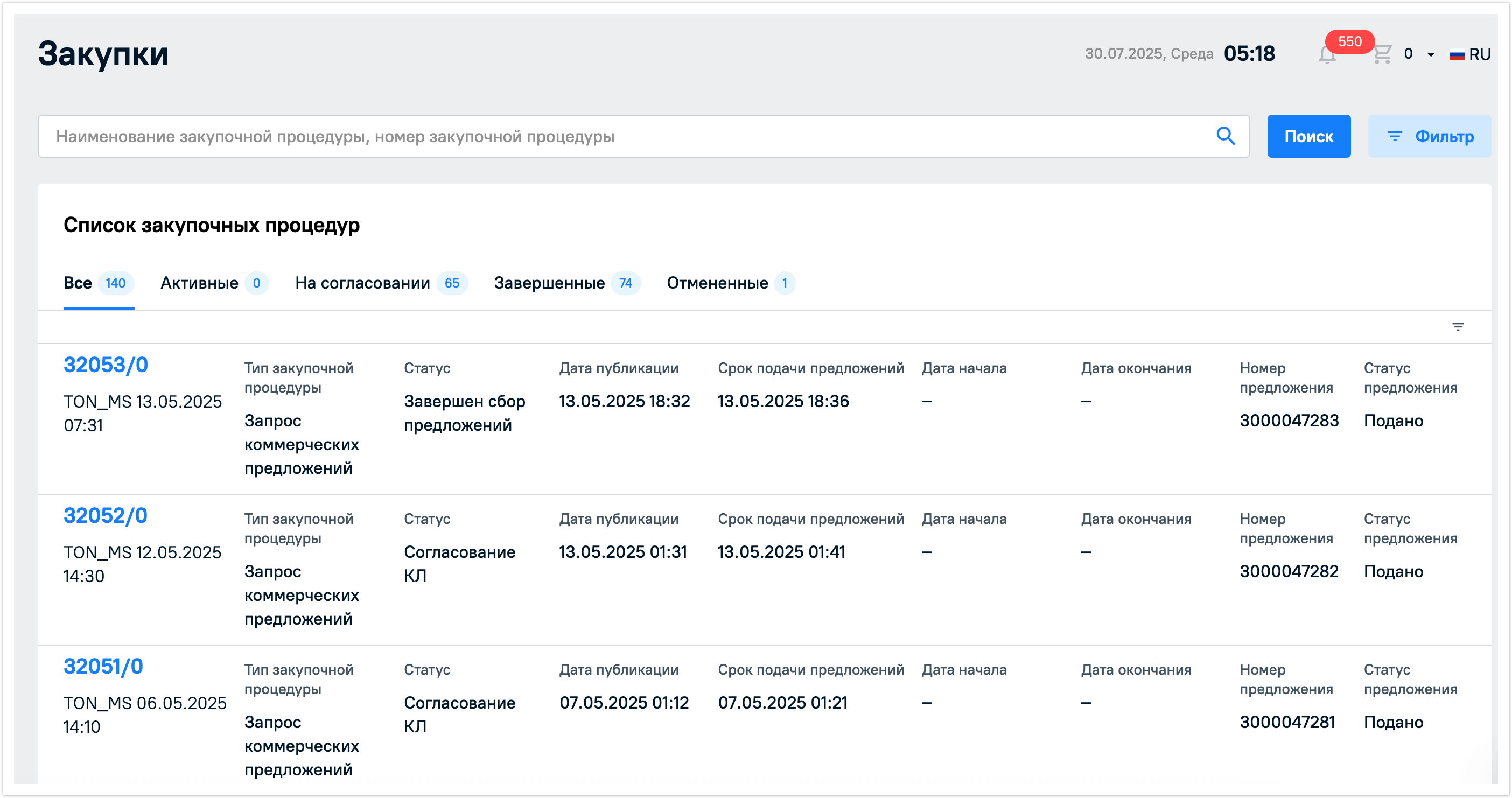This screenshot has height=798, width=1512.
Task: Switch to the На согласовании tab
Action: (363, 283)
